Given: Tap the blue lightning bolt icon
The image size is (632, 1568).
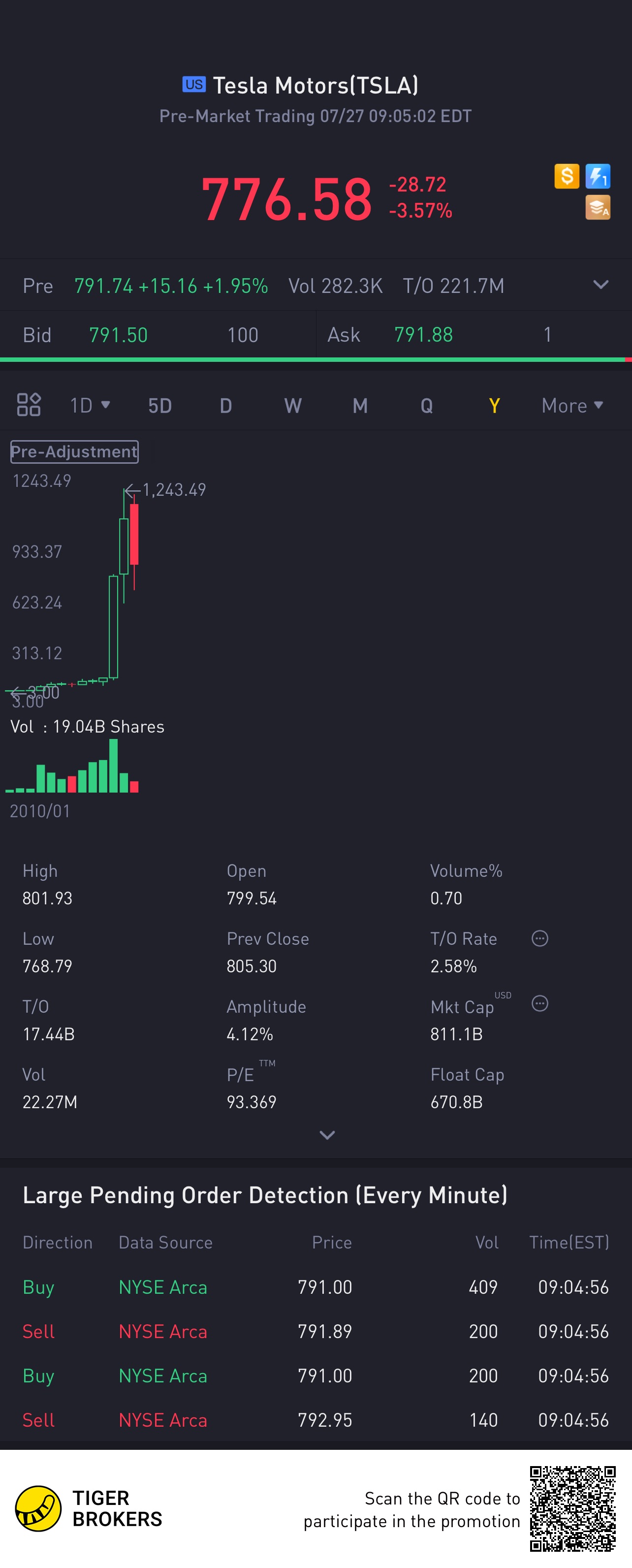Looking at the screenshot, I should tap(597, 177).
